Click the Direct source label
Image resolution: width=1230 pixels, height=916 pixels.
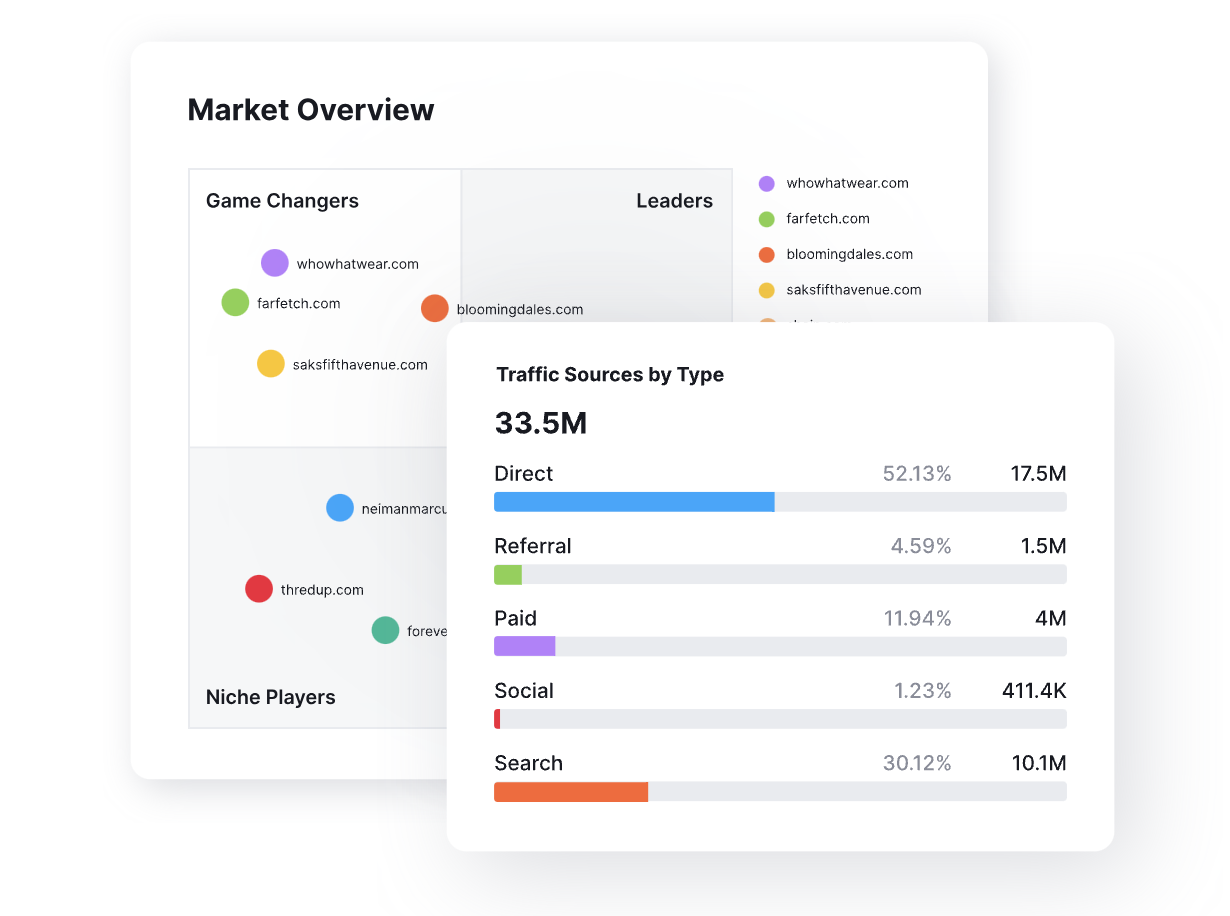pos(523,474)
